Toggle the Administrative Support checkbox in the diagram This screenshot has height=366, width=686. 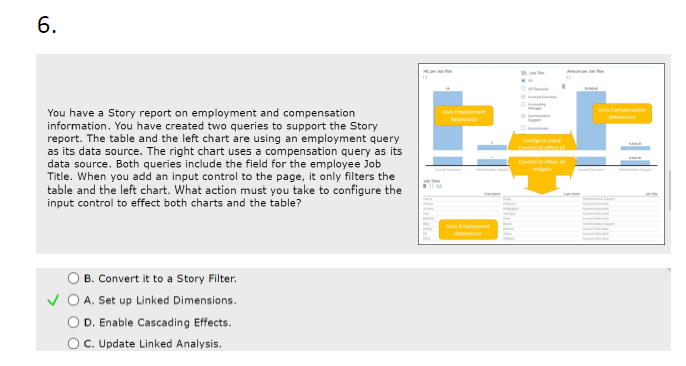point(523,116)
